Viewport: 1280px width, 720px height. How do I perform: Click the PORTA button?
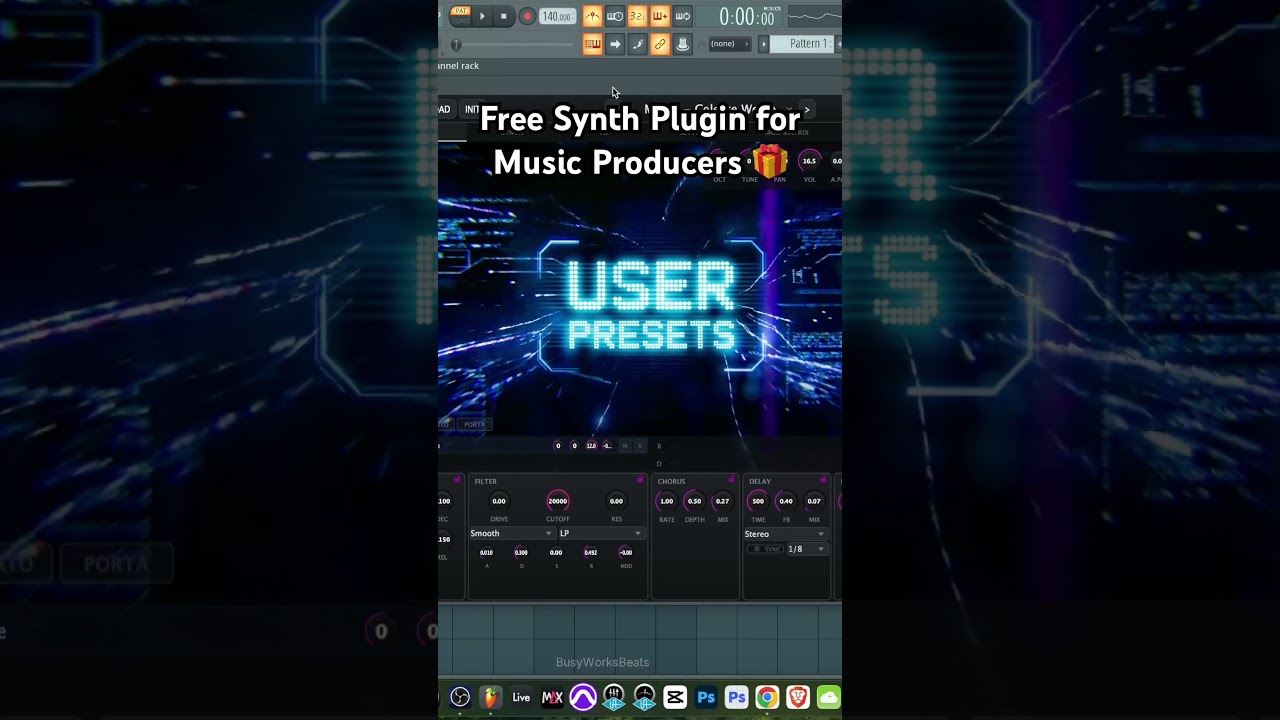pyautogui.click(x=475, y=424)
